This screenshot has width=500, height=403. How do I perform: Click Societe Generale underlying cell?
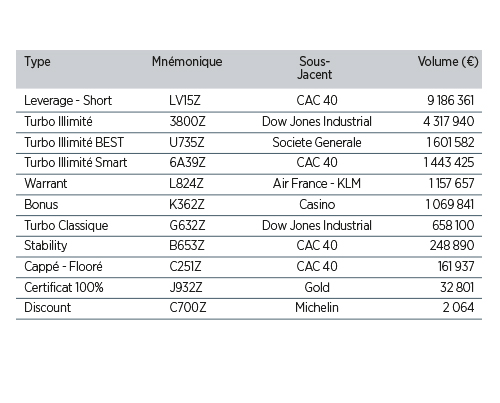(x=317, y=142)
